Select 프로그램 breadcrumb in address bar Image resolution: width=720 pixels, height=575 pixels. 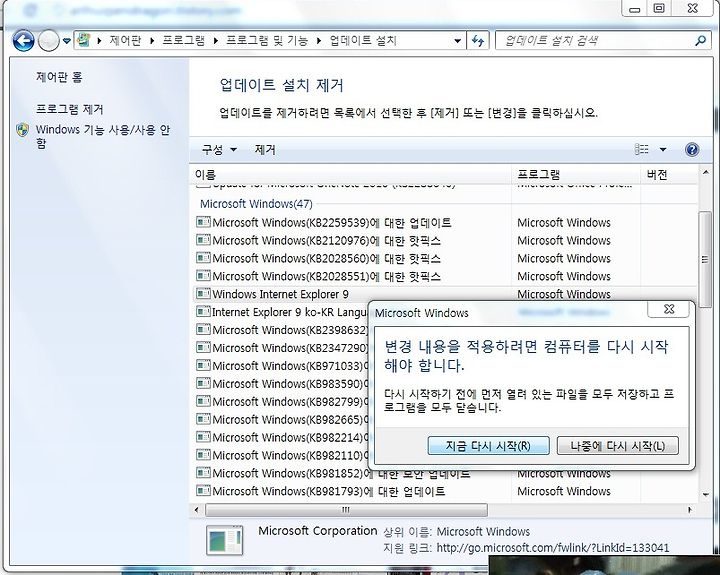point(183,40)
